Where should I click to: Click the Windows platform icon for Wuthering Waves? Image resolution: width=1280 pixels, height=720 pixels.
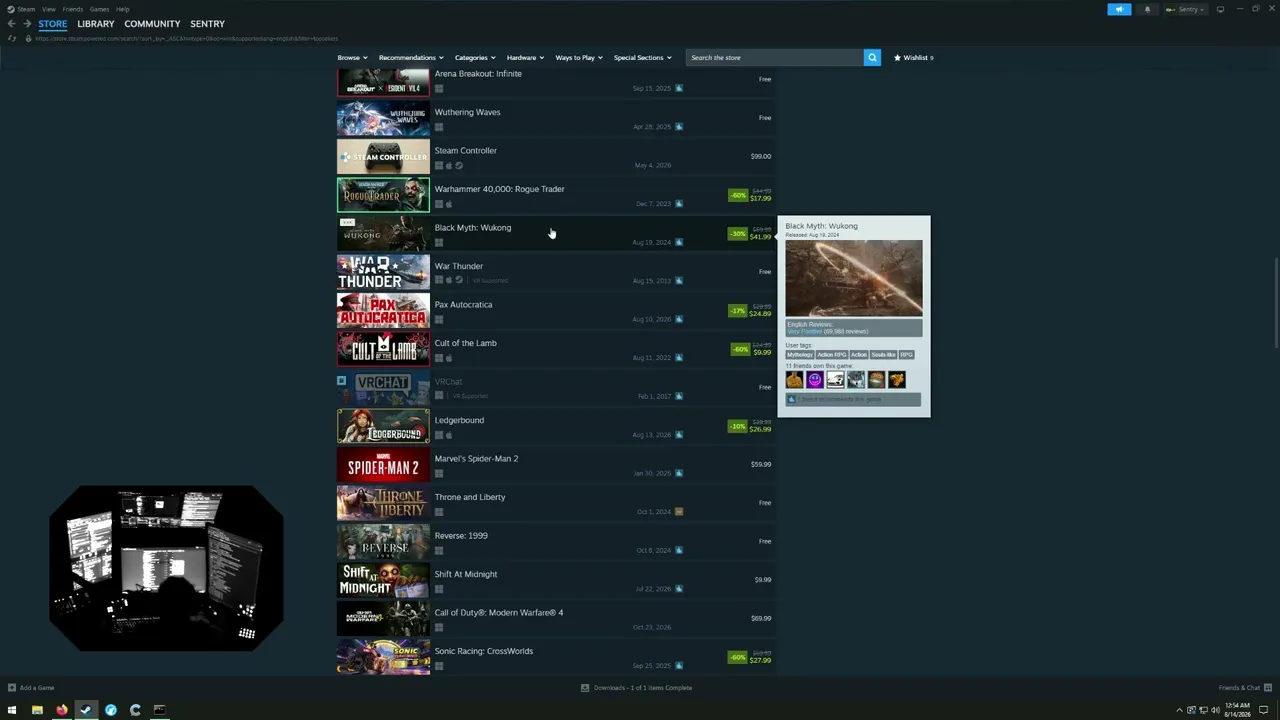(439, 127)
